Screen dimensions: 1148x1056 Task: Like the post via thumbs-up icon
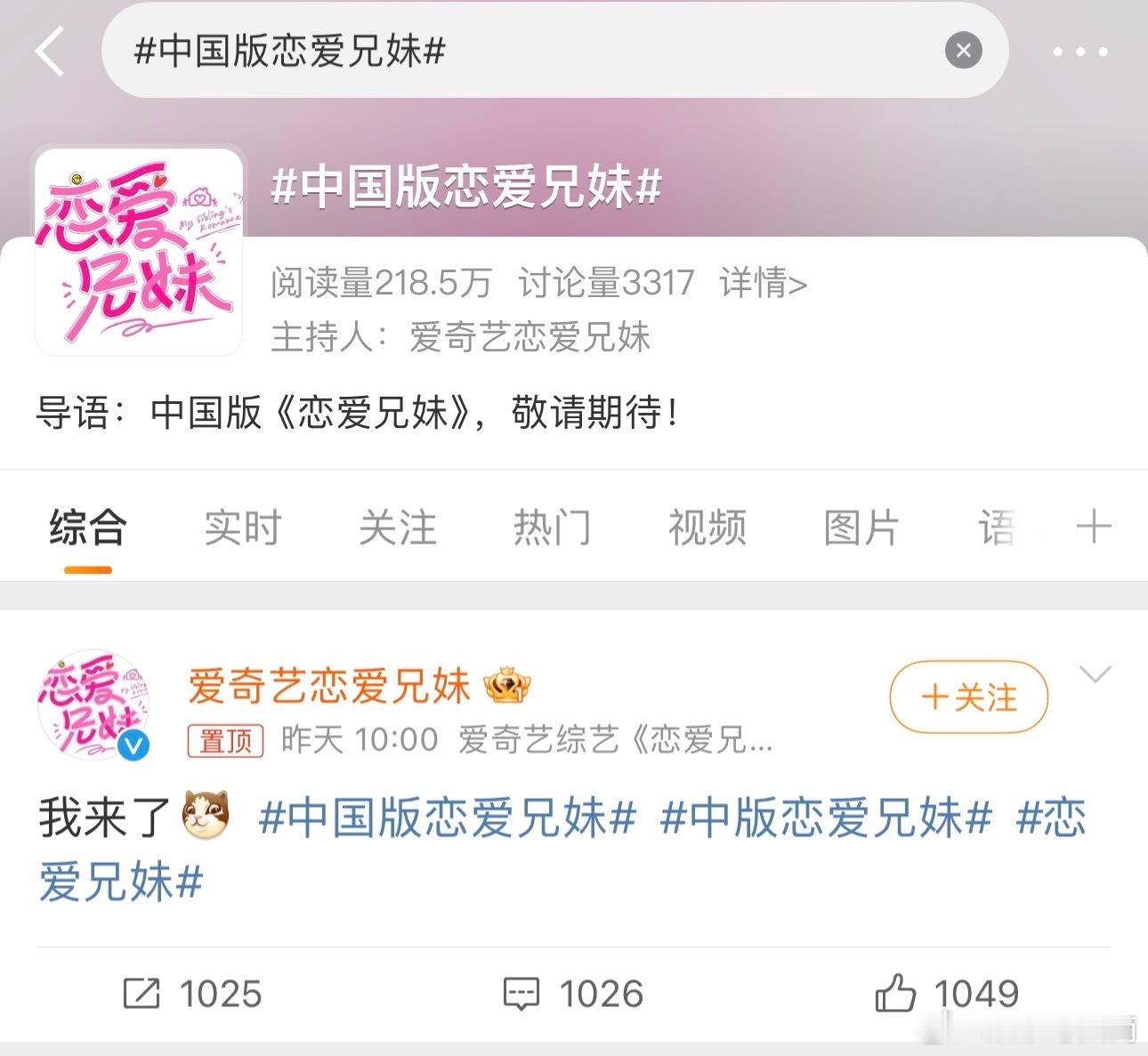[895, 993]
